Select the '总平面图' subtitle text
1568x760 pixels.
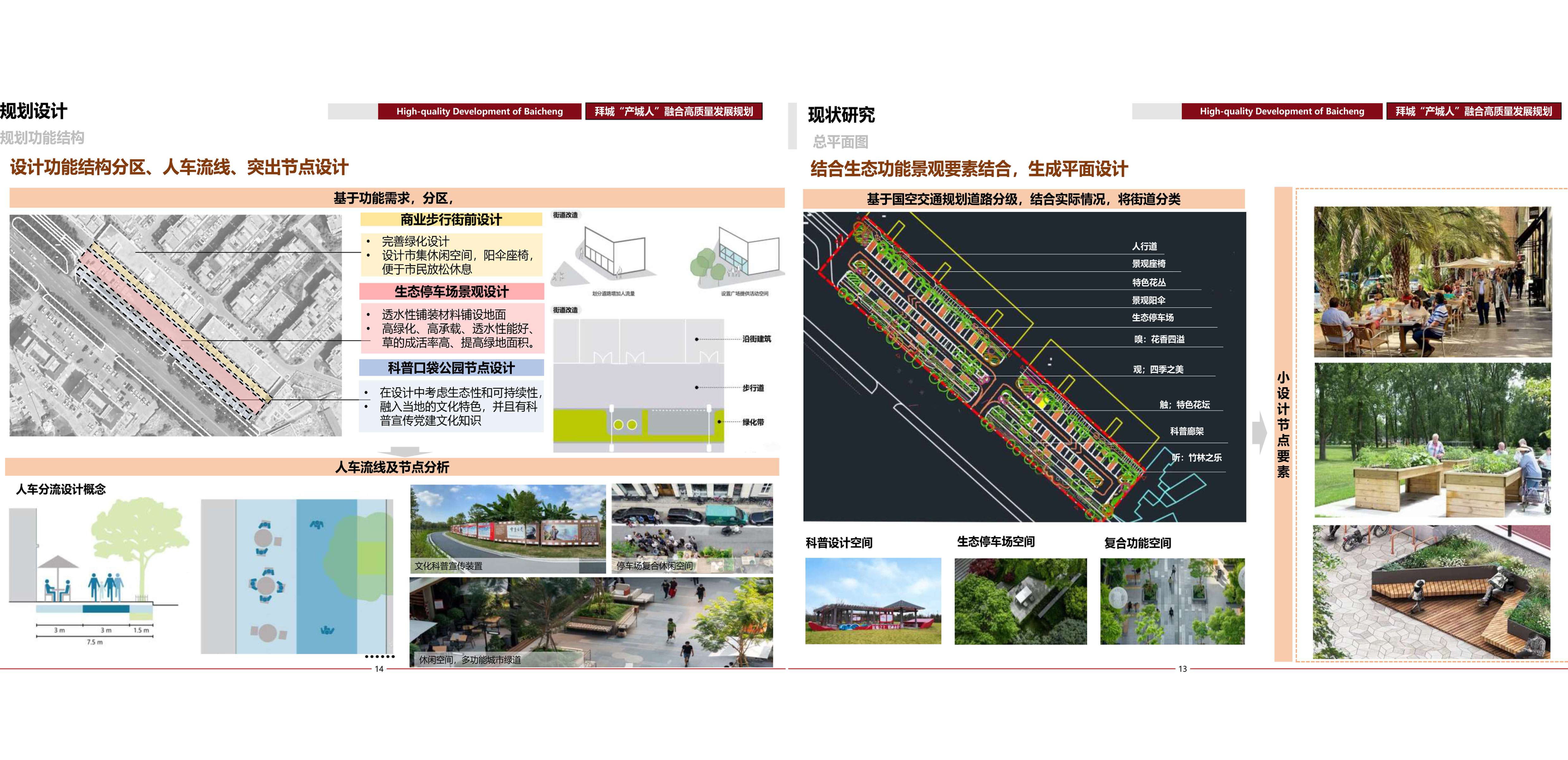[x=841, y=142]
